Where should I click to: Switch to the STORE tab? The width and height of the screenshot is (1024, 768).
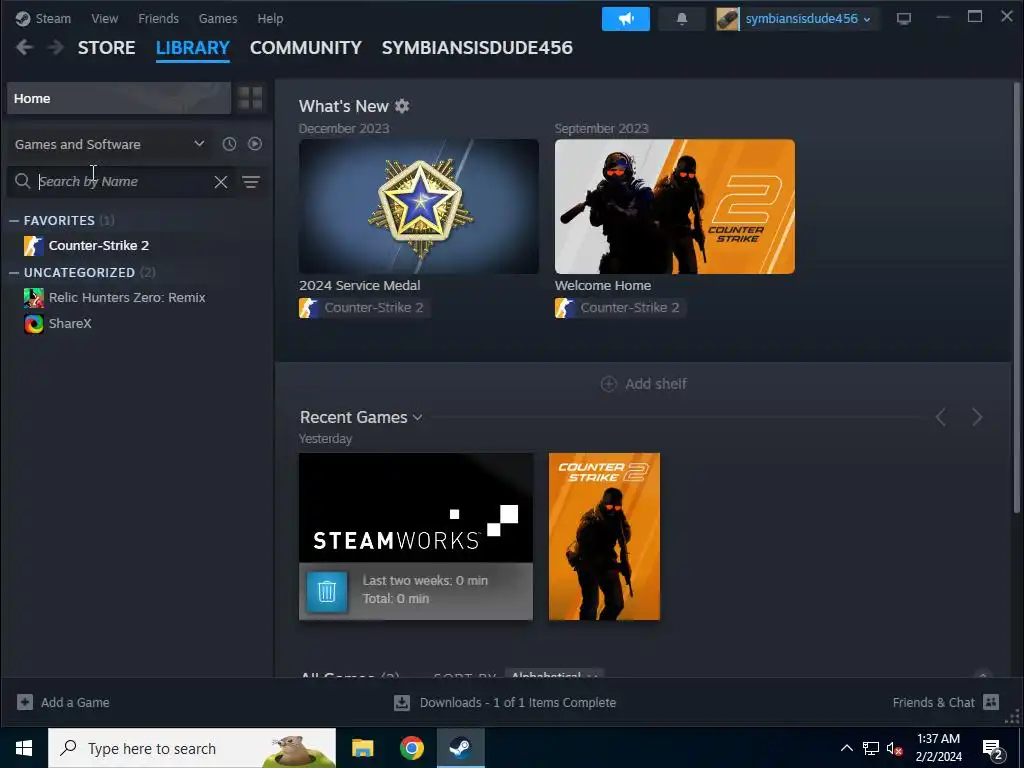click(106, 48)
